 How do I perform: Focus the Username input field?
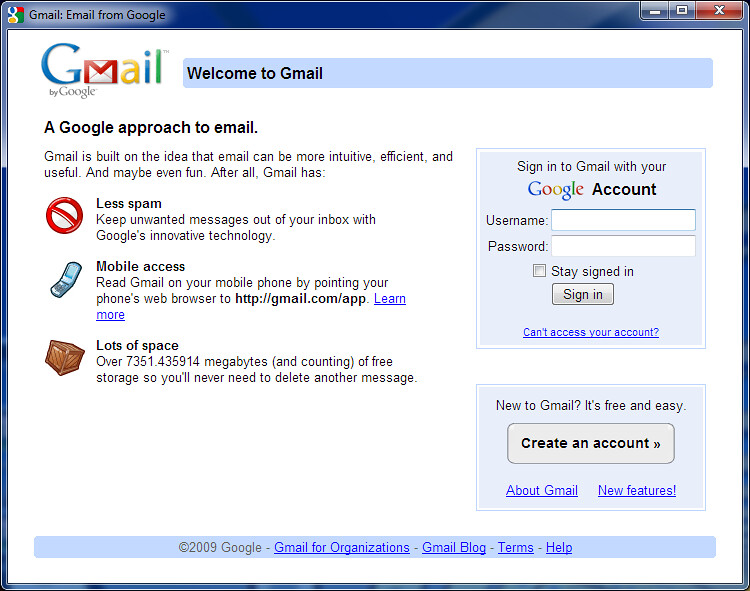623,220
